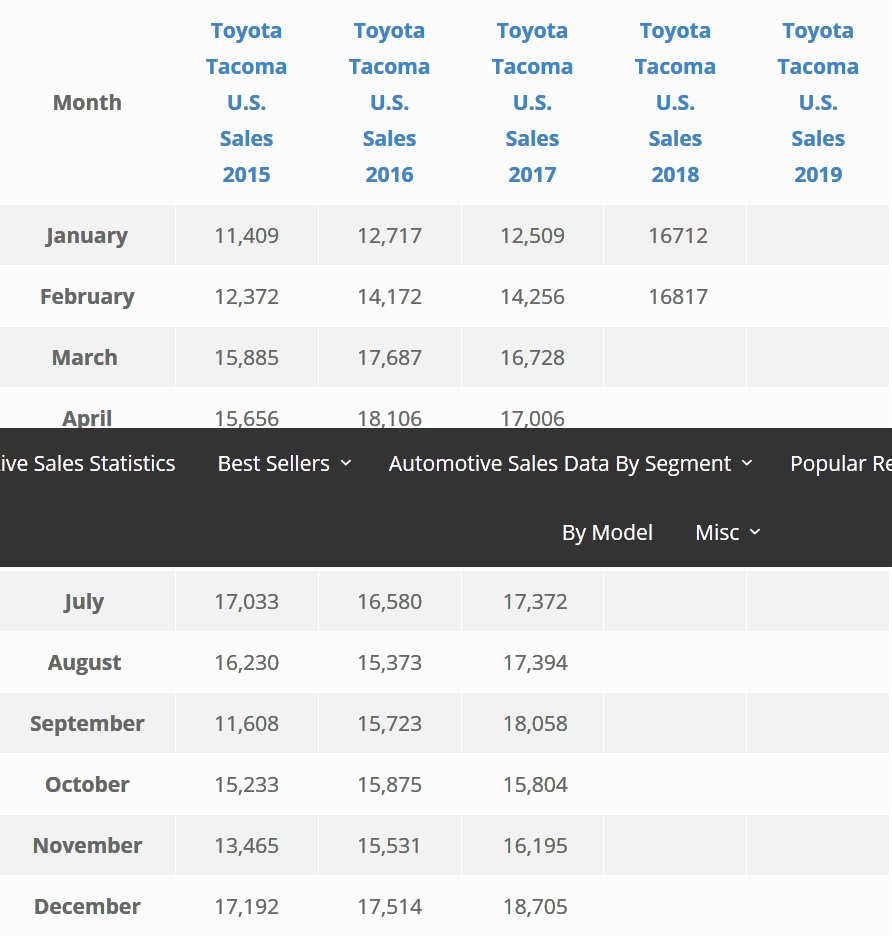Click February 2017 value 14,256
The image size is (892, 938).
coord(532,297)
